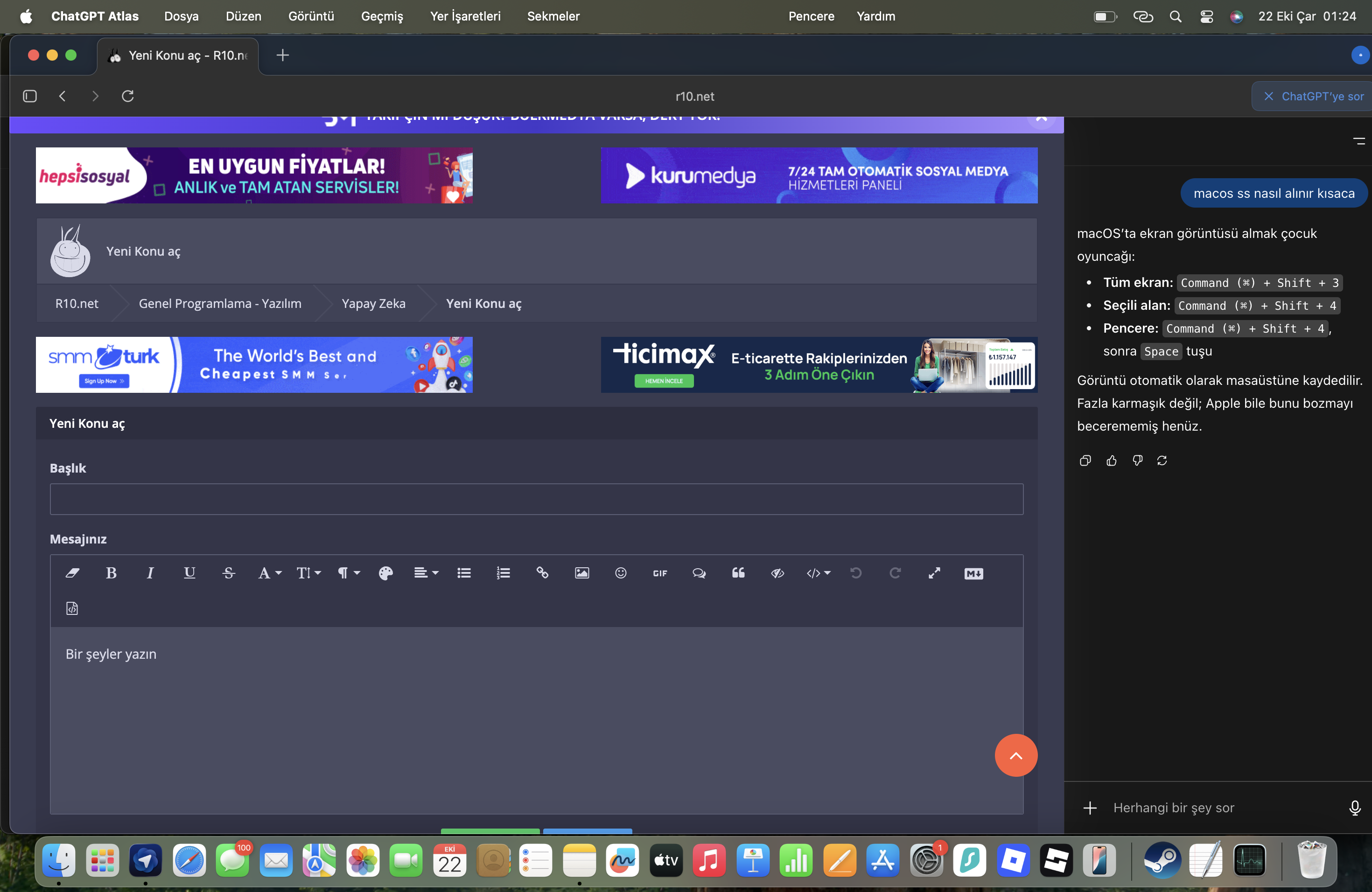Open the Yer İşaretleri menu

tap(465, 16)
